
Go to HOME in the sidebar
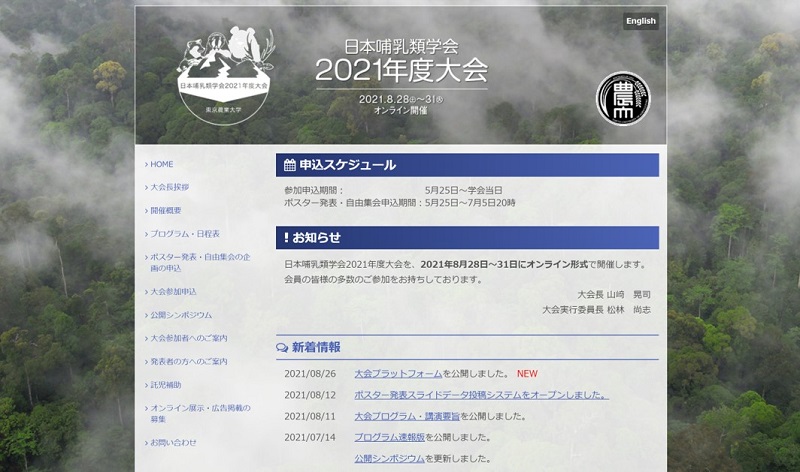click(161, 164)
